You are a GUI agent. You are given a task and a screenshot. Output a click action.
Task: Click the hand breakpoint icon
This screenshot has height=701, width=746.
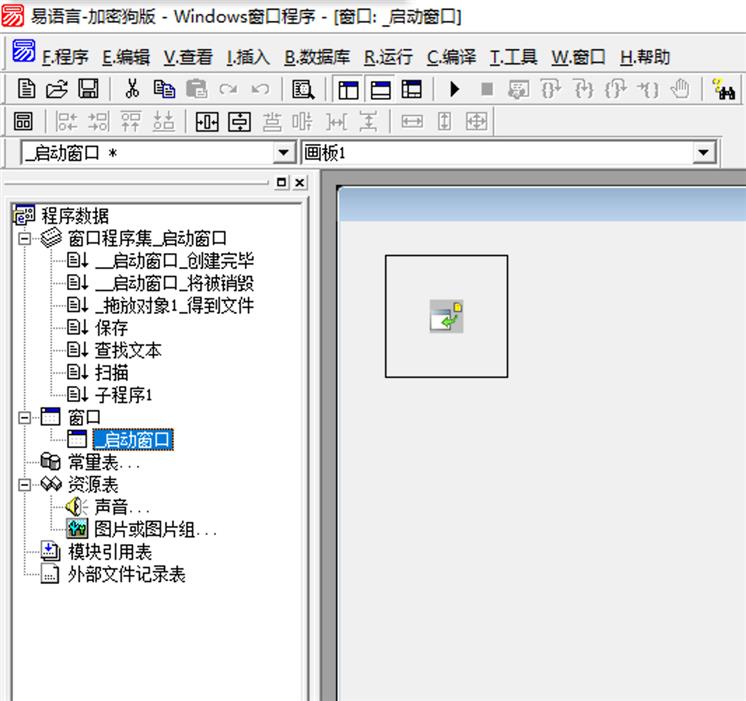(x=680, y=89)
